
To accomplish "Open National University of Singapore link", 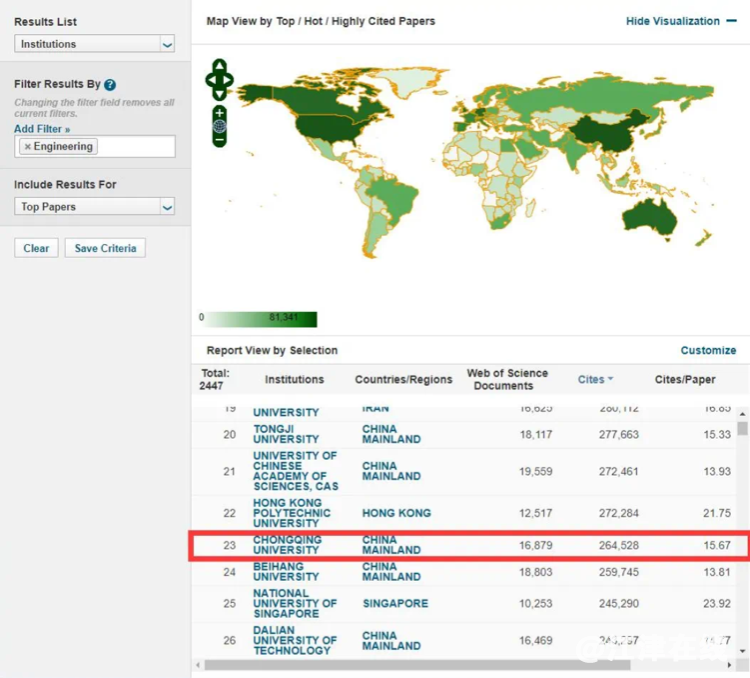I will click(x=295, y=603).
